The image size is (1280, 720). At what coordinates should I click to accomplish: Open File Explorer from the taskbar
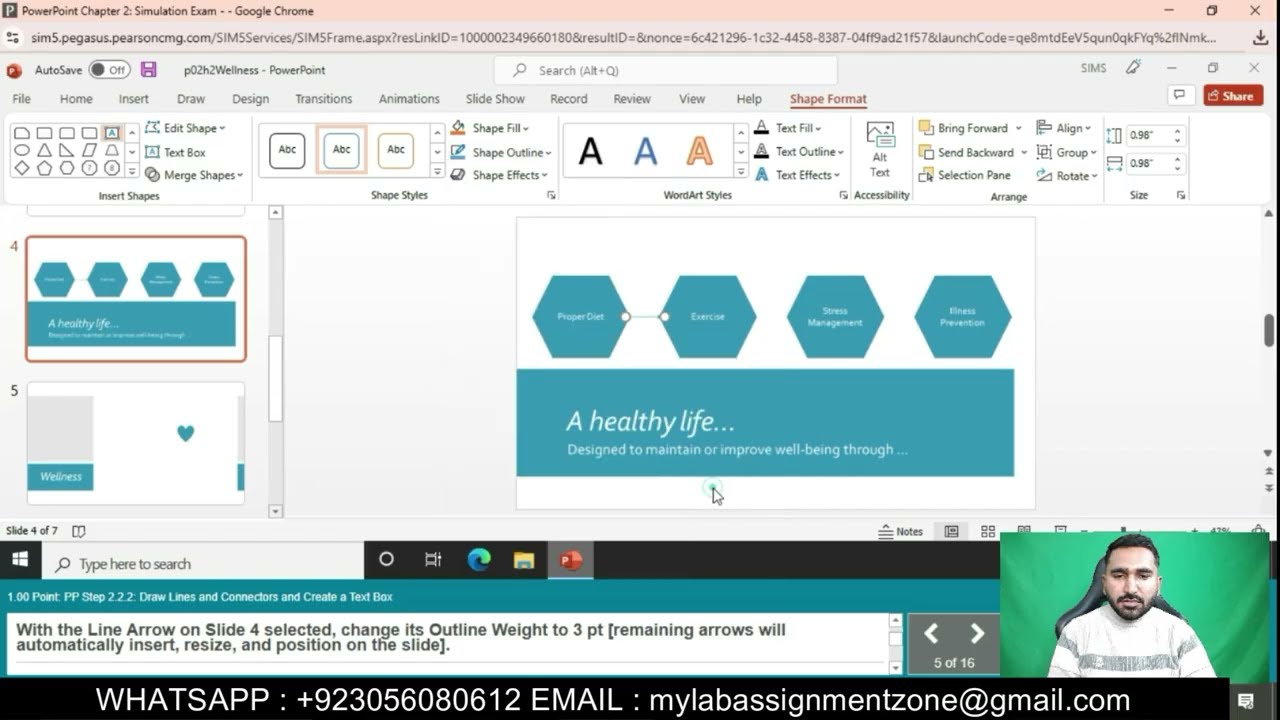pos(524,560)
